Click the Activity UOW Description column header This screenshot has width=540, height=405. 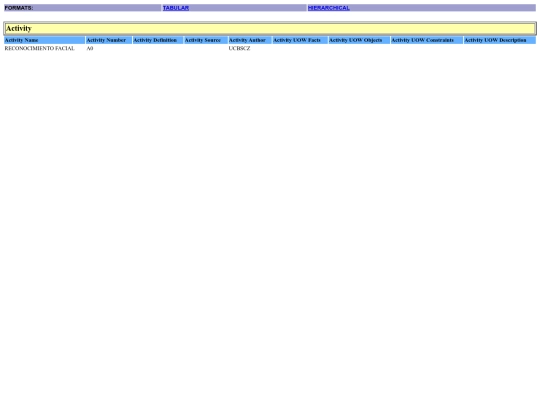coord(500,40)
